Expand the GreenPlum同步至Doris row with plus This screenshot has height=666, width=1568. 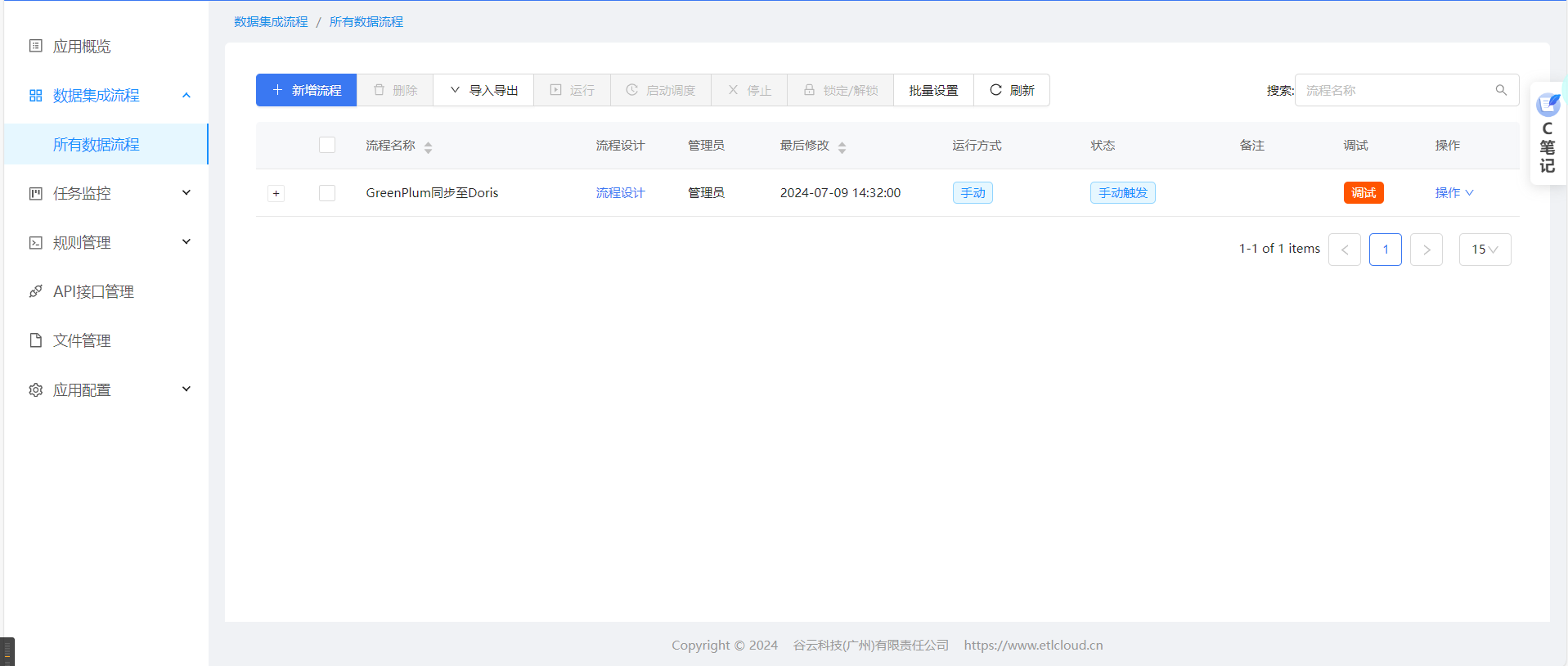pos(276,194)
